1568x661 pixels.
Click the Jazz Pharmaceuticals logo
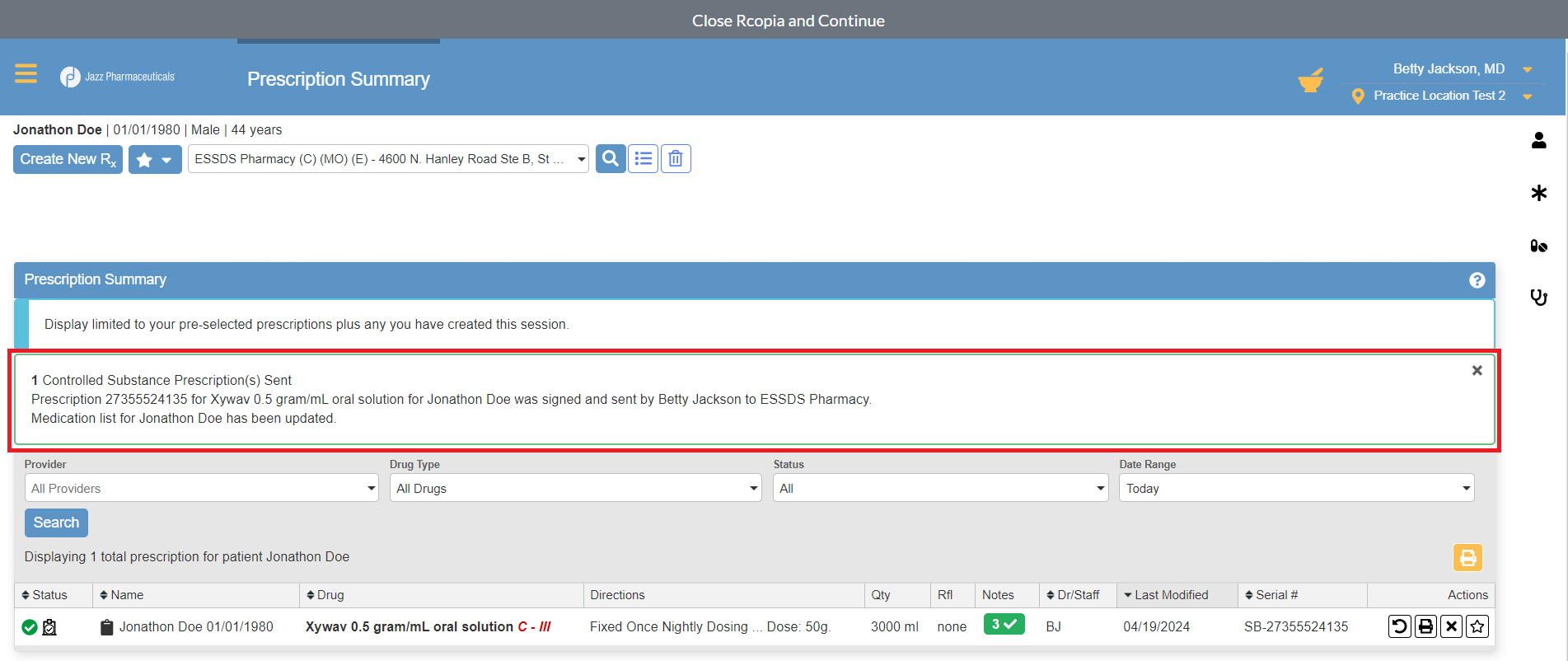pos(118,77)
